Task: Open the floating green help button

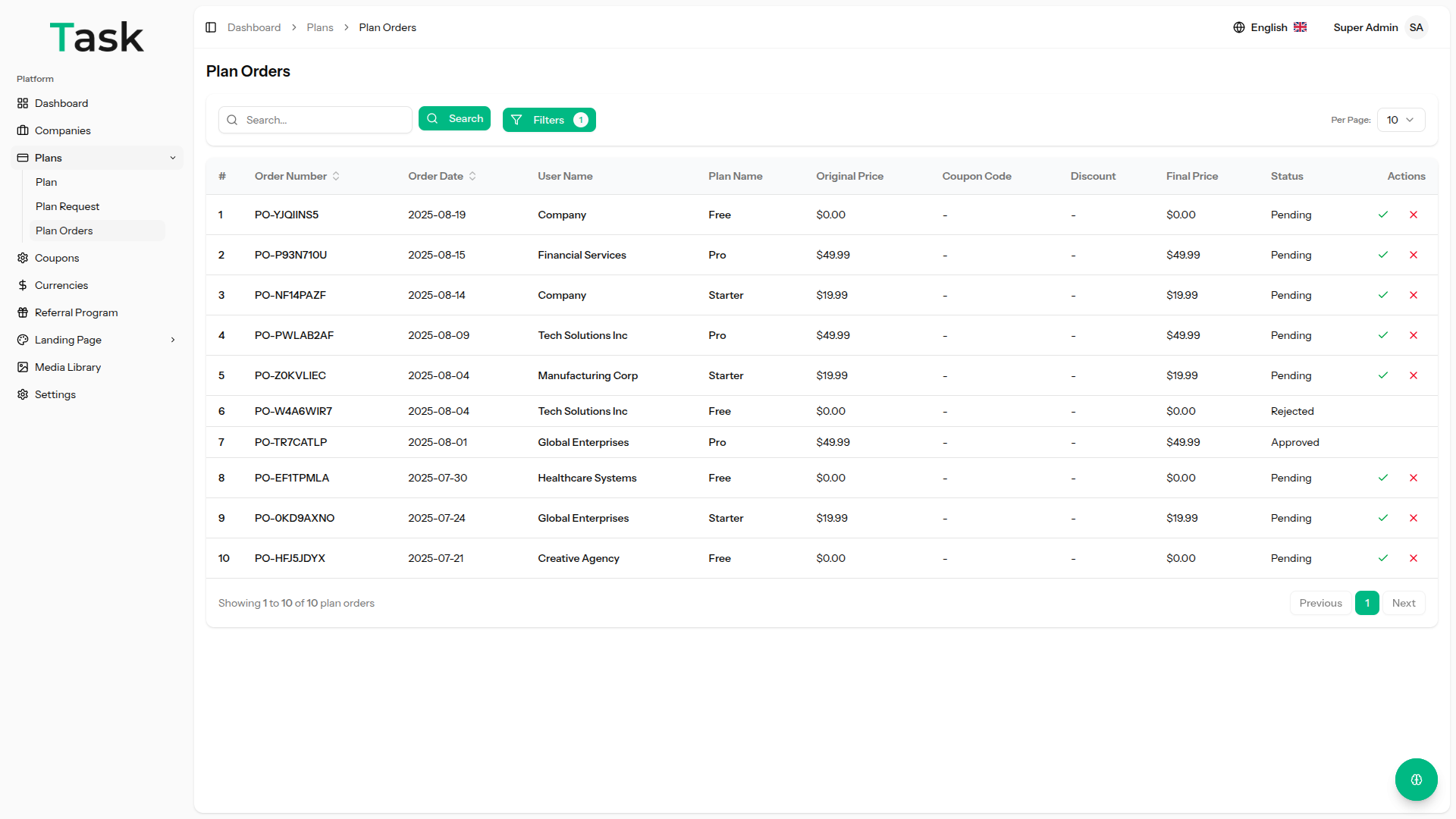Action: (x=1416, y=780)
